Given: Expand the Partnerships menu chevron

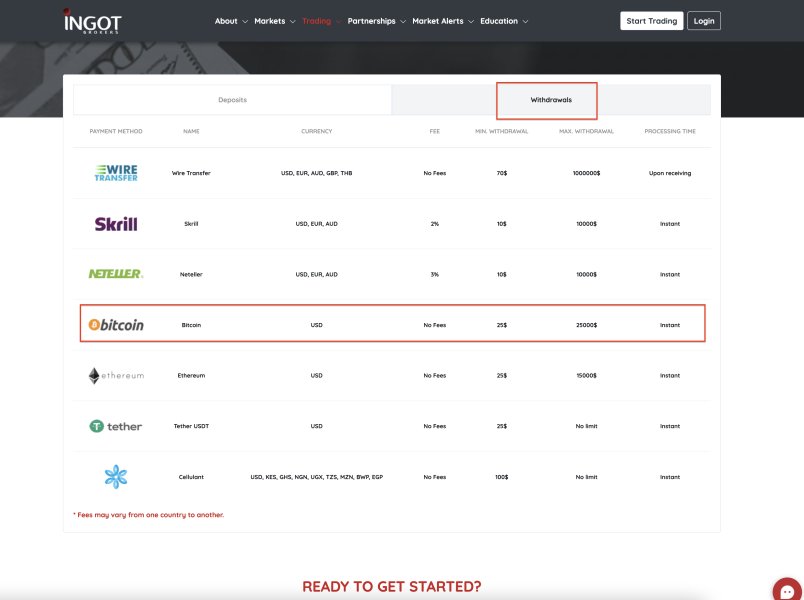Looking at the screenshot, I should click(x=403, y=22).
